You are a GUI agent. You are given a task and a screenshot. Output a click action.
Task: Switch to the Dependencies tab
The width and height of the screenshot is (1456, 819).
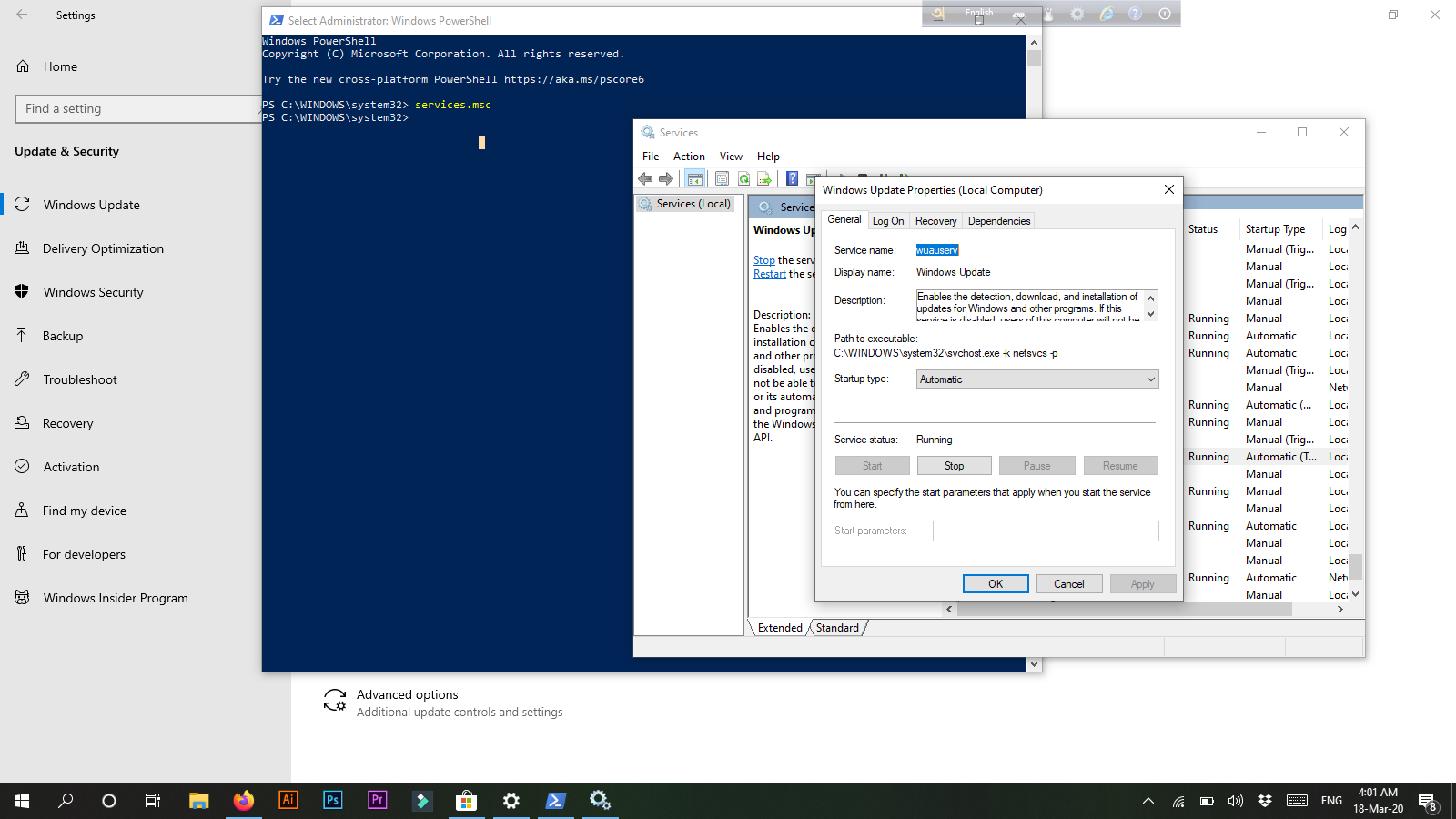(x=999, y=221)
